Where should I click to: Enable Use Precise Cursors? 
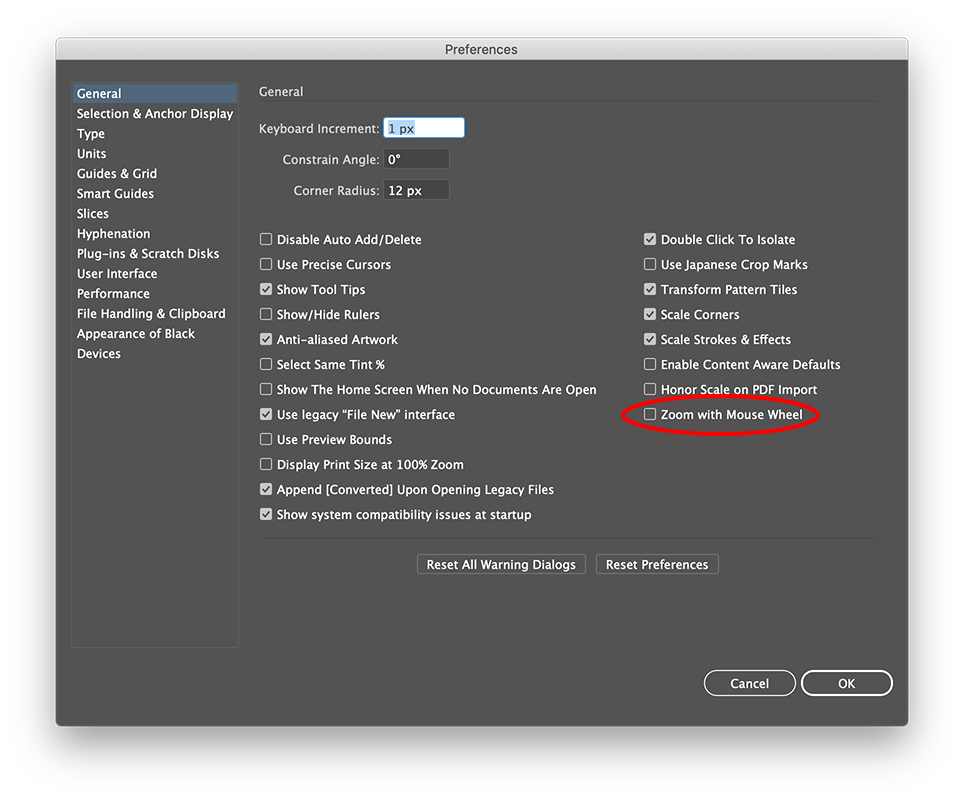[266, 264]
